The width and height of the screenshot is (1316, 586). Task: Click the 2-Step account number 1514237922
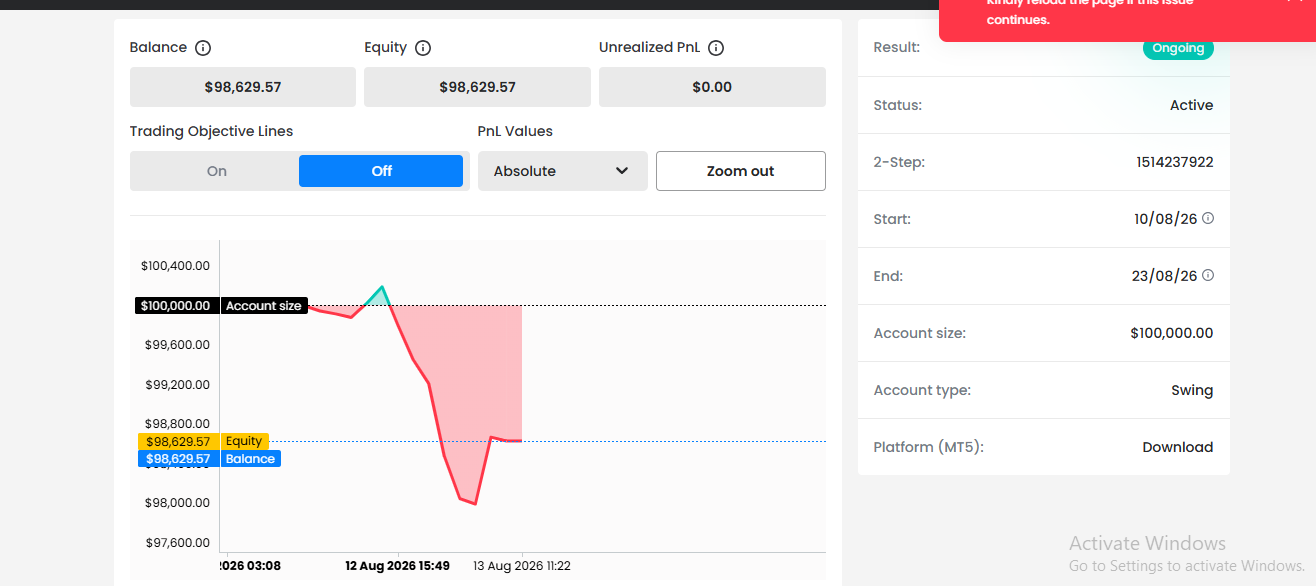coord(1175,162)
